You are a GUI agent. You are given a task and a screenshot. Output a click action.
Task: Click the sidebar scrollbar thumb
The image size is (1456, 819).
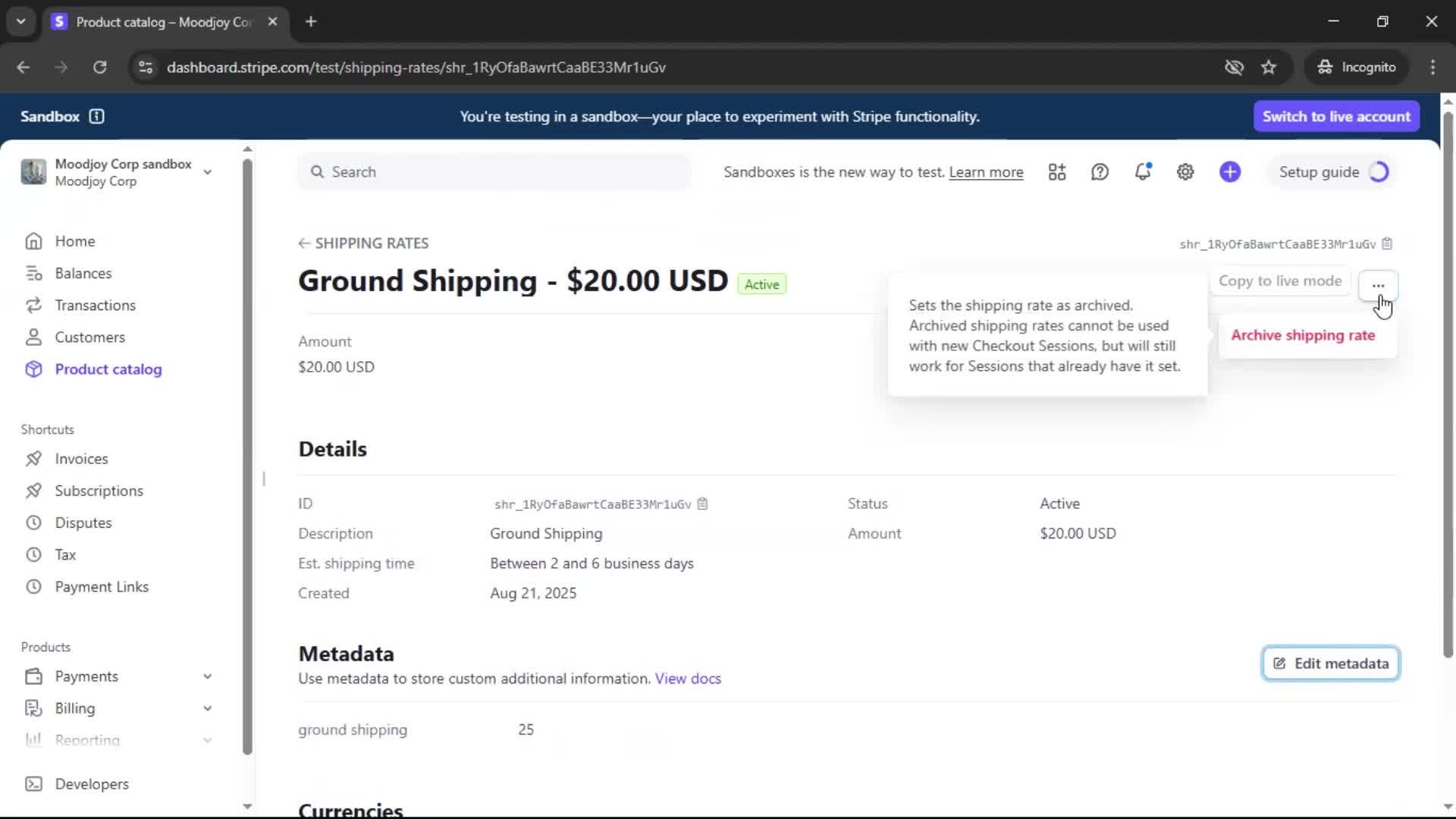click(x=247, y=455)
